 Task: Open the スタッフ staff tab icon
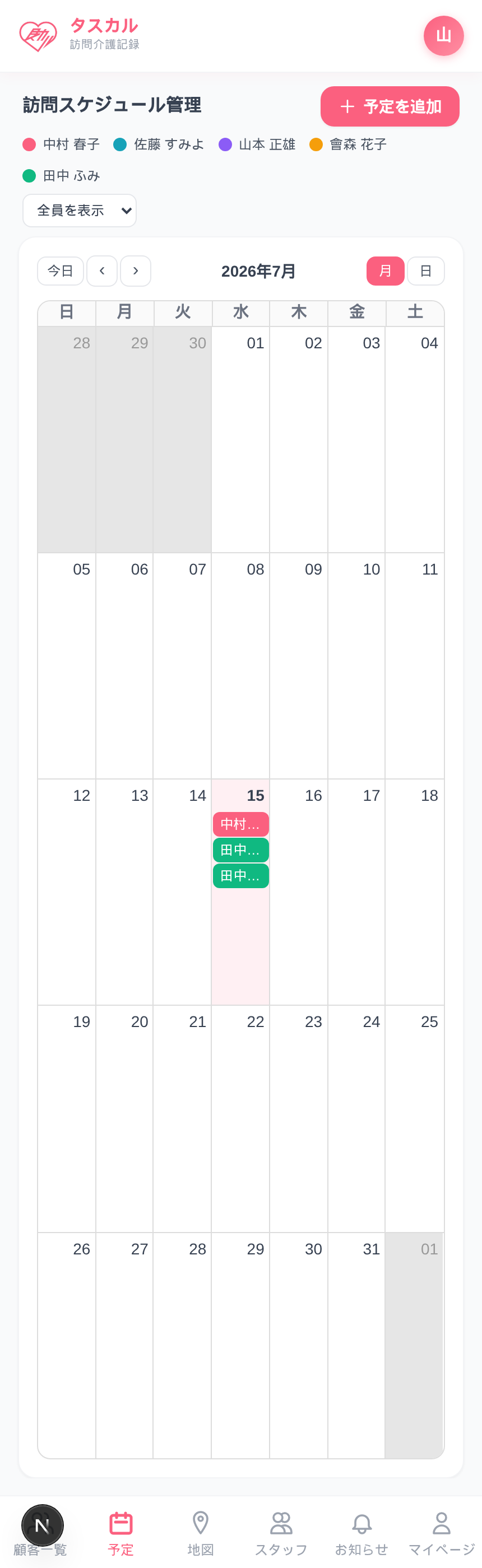tap(281, 1524)
